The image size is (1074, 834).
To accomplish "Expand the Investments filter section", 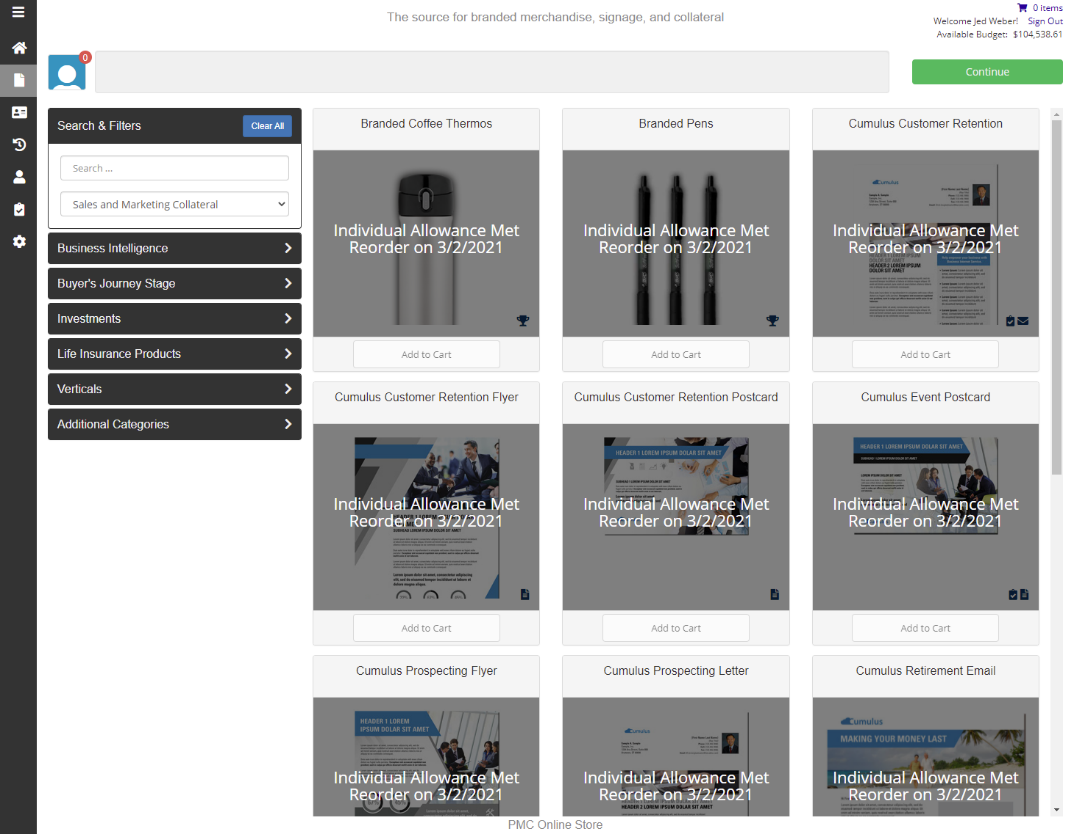I will click(174, 319).
